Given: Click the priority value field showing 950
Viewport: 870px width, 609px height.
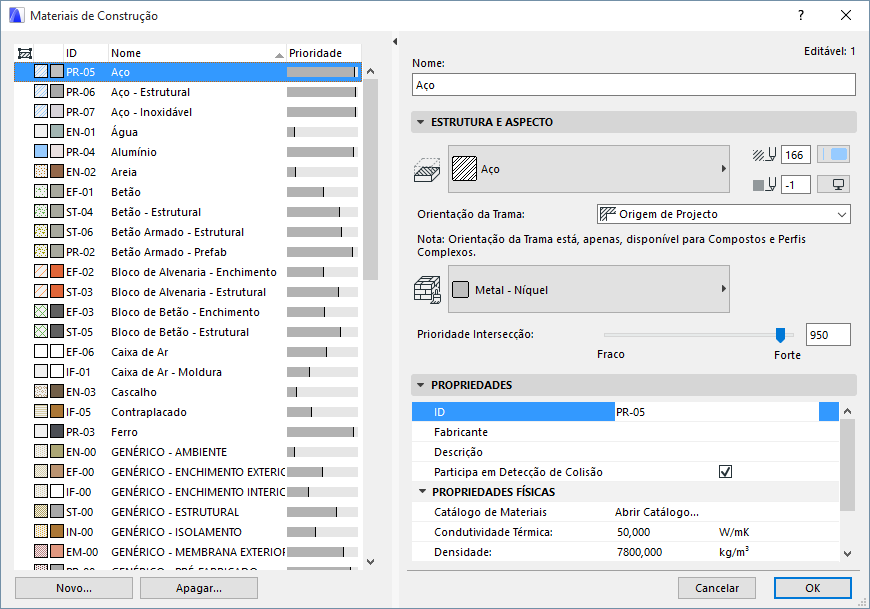Looking at the screenshot, I should click(x=828, y=334).
